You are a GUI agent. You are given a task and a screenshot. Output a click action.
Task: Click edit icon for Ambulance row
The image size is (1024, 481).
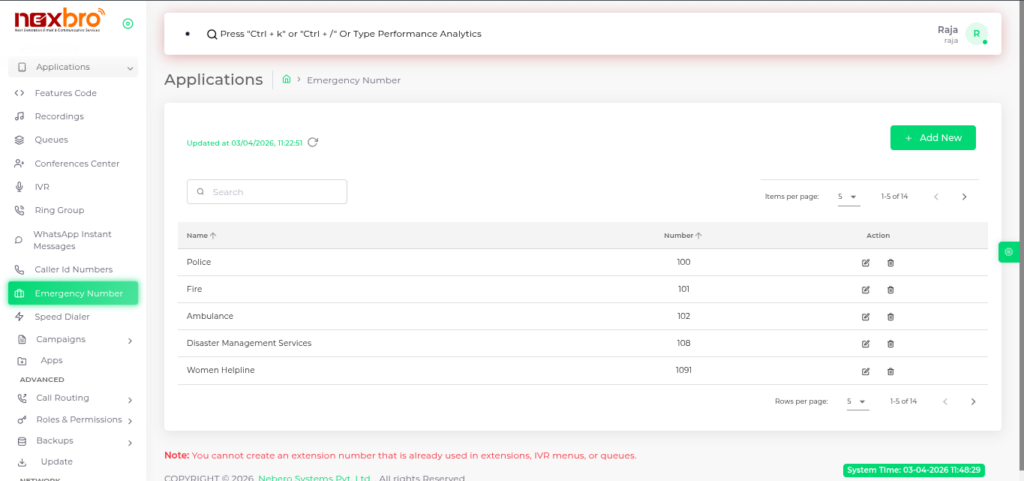[865, 317]
